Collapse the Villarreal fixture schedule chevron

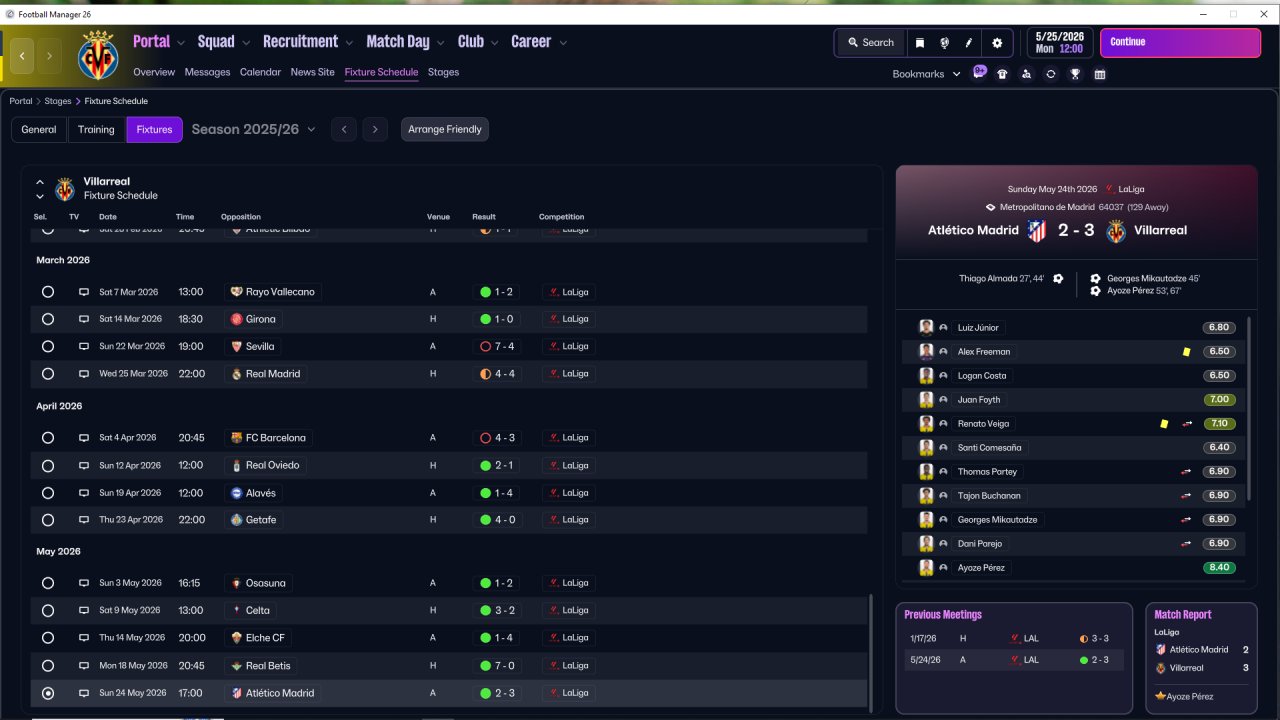[40, 183]
